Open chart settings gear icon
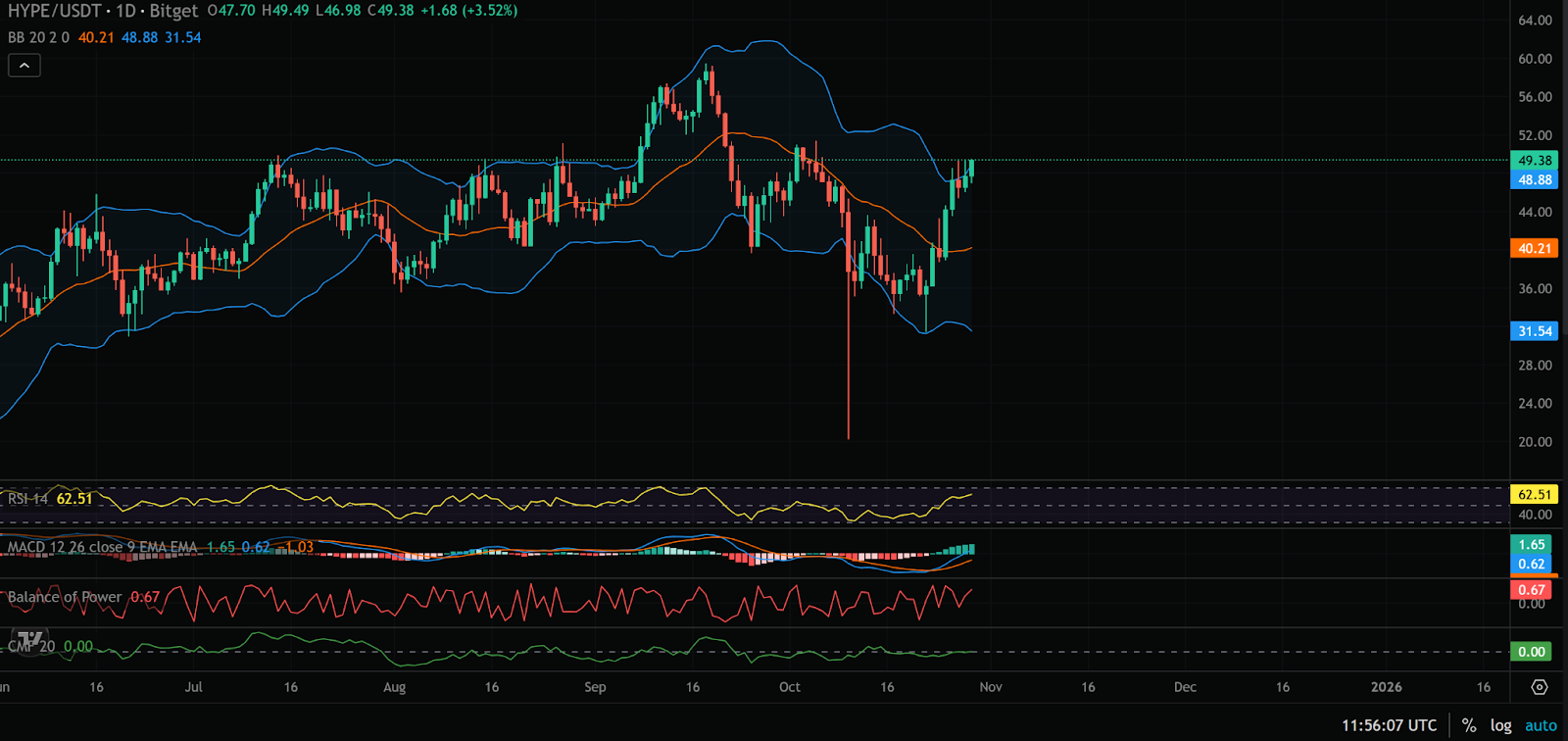This screenshot has height=741, width=1568. coord(1540,687)
